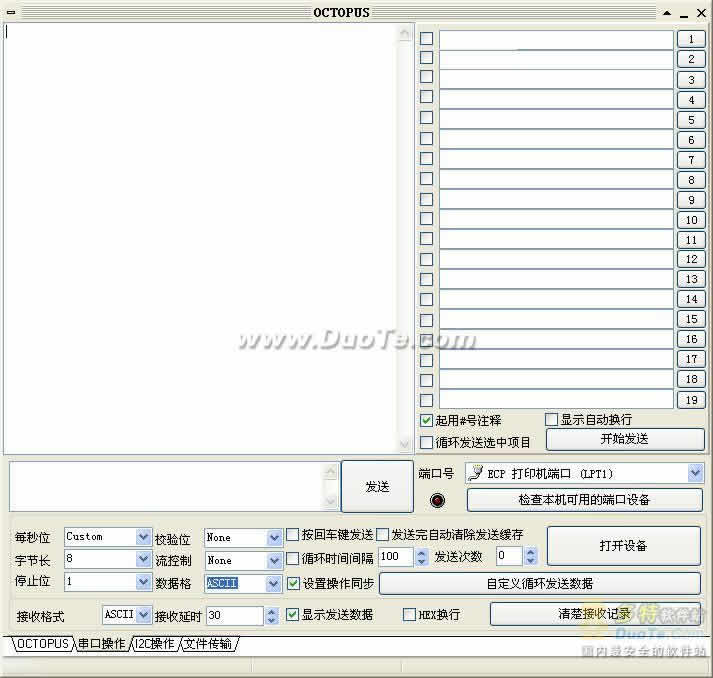Click the text field of send row 12
This screenshot has height=678, width=713.
556,259
